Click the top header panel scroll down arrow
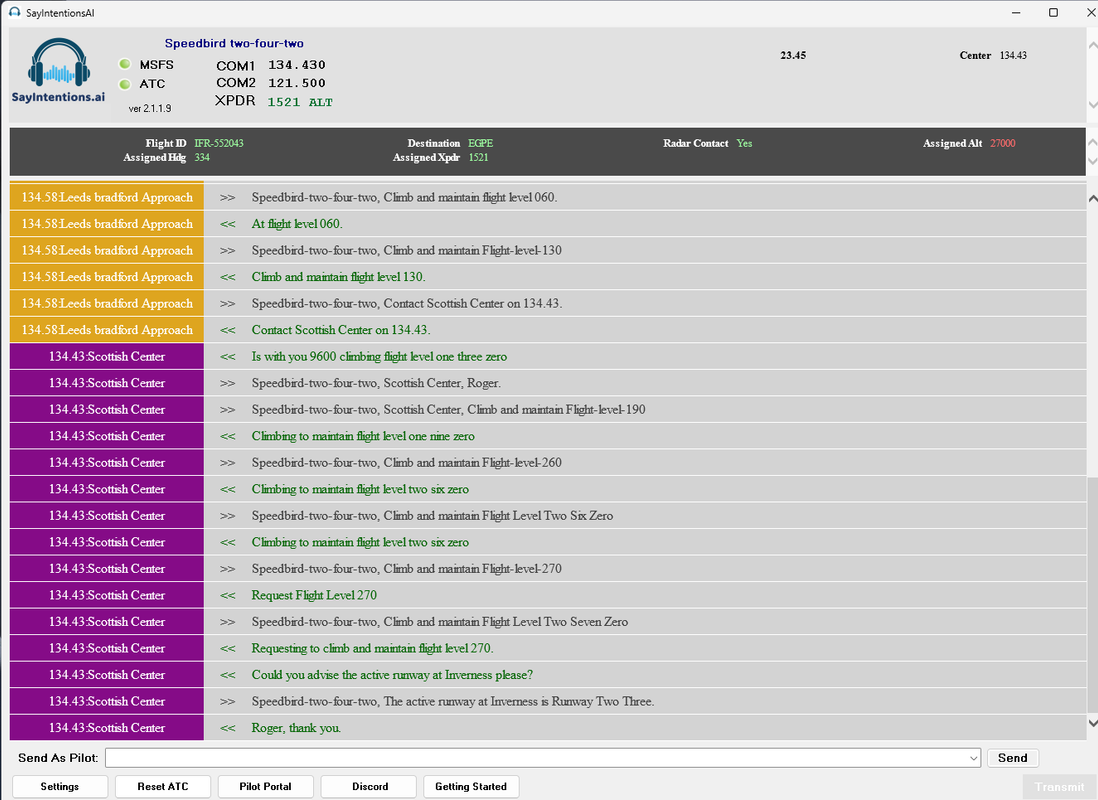Image resolution: width=1098 pixels, height=800 pixels. click(x=1092, y=105)
